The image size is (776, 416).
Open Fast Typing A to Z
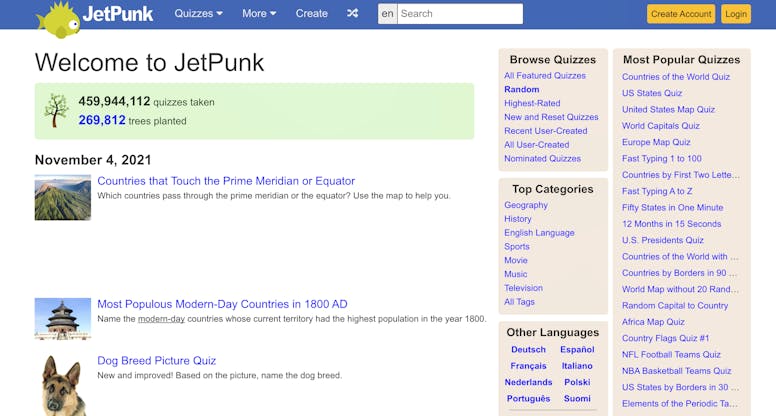[657, 191]
